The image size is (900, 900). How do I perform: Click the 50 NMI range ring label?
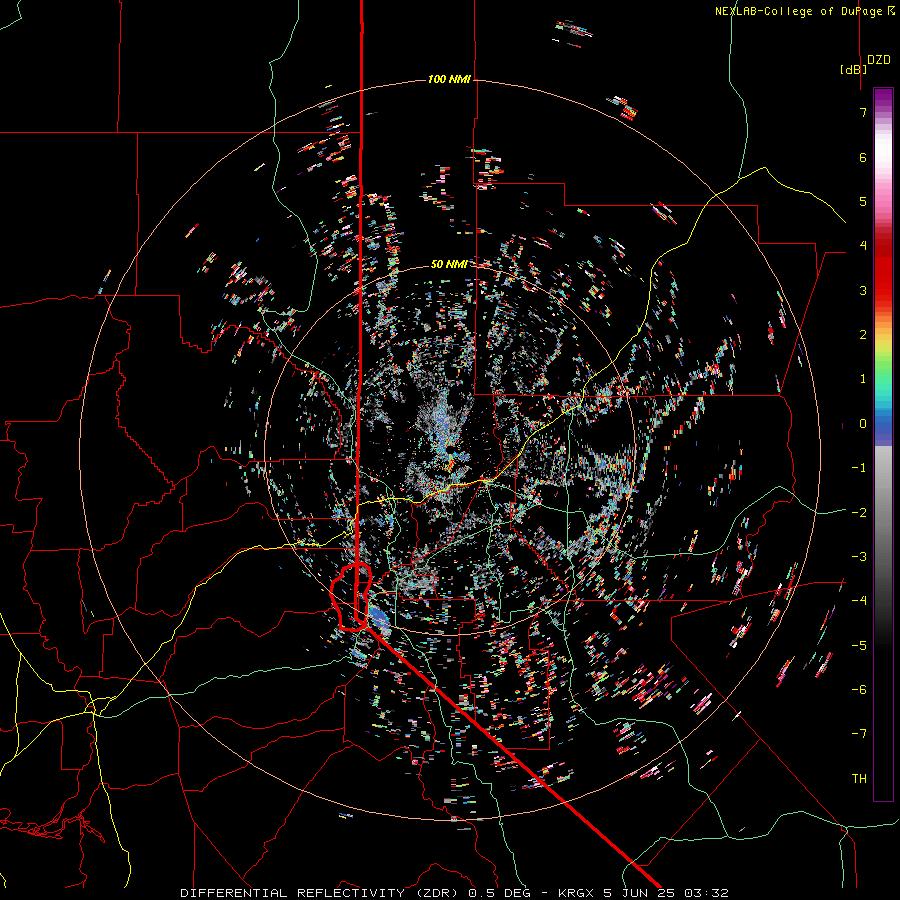click(x=449, y=264)
